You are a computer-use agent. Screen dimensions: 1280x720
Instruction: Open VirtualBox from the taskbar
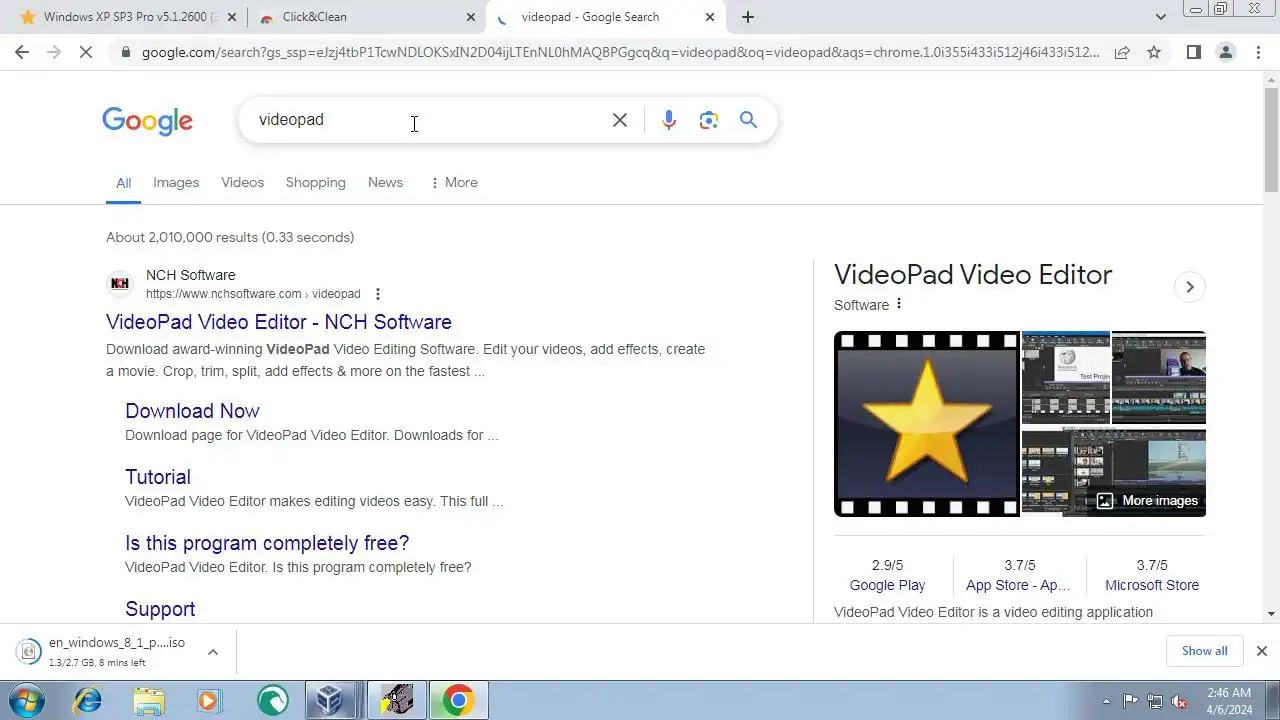click(331, 701)
